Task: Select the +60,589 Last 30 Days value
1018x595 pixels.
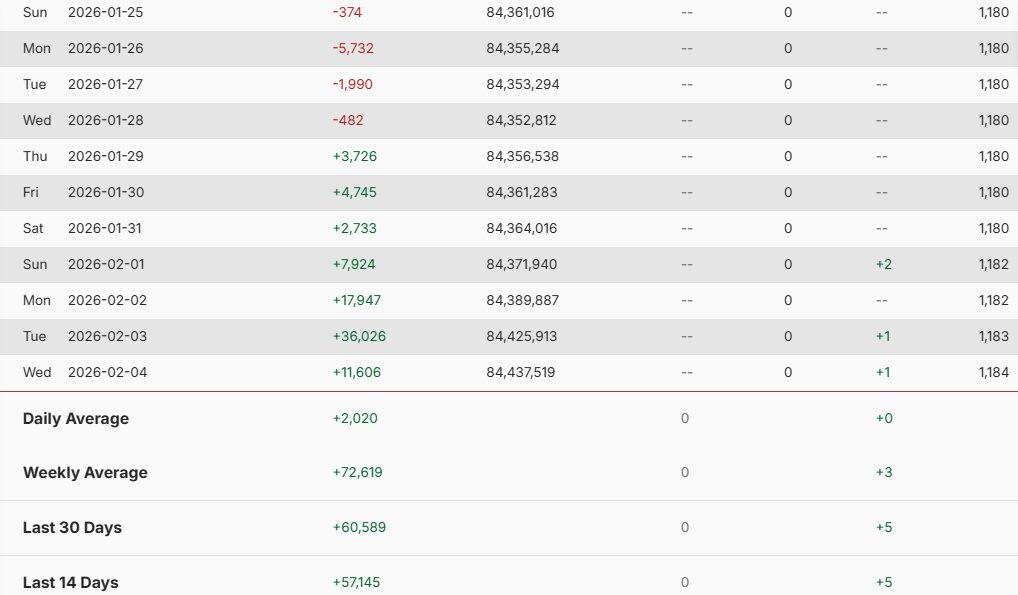Action: coord(357,527)
